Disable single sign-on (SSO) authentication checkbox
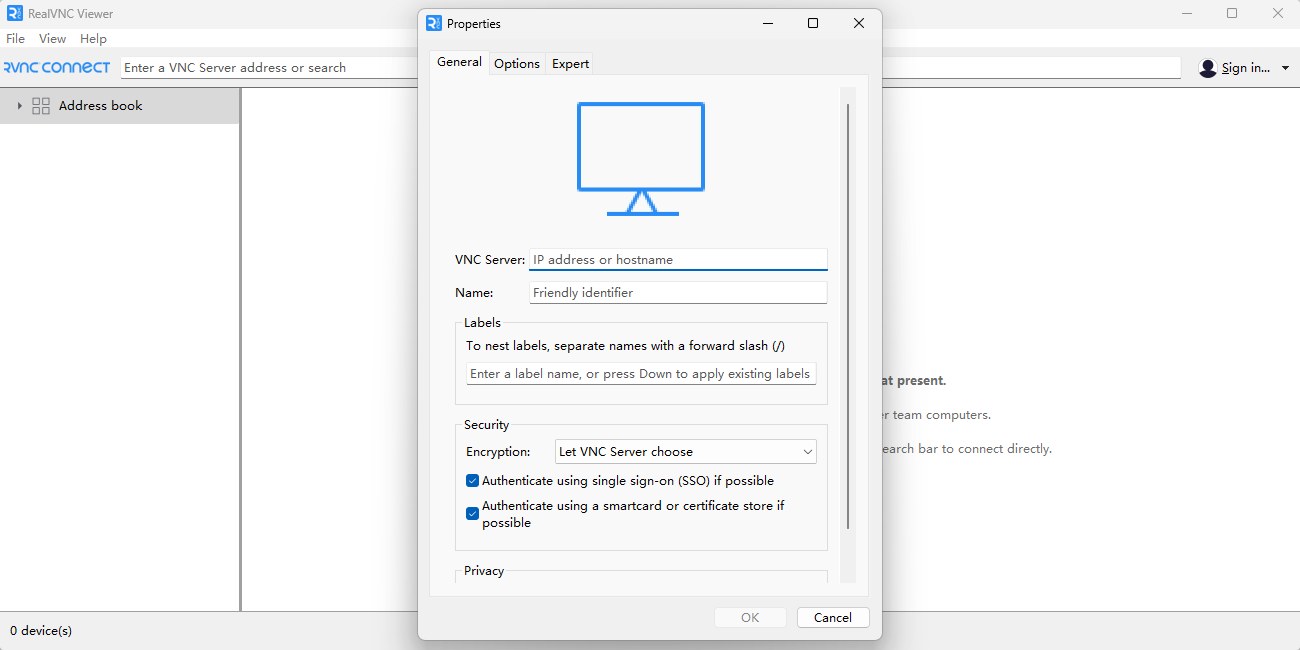1300x650 pixels. [473, 481]
